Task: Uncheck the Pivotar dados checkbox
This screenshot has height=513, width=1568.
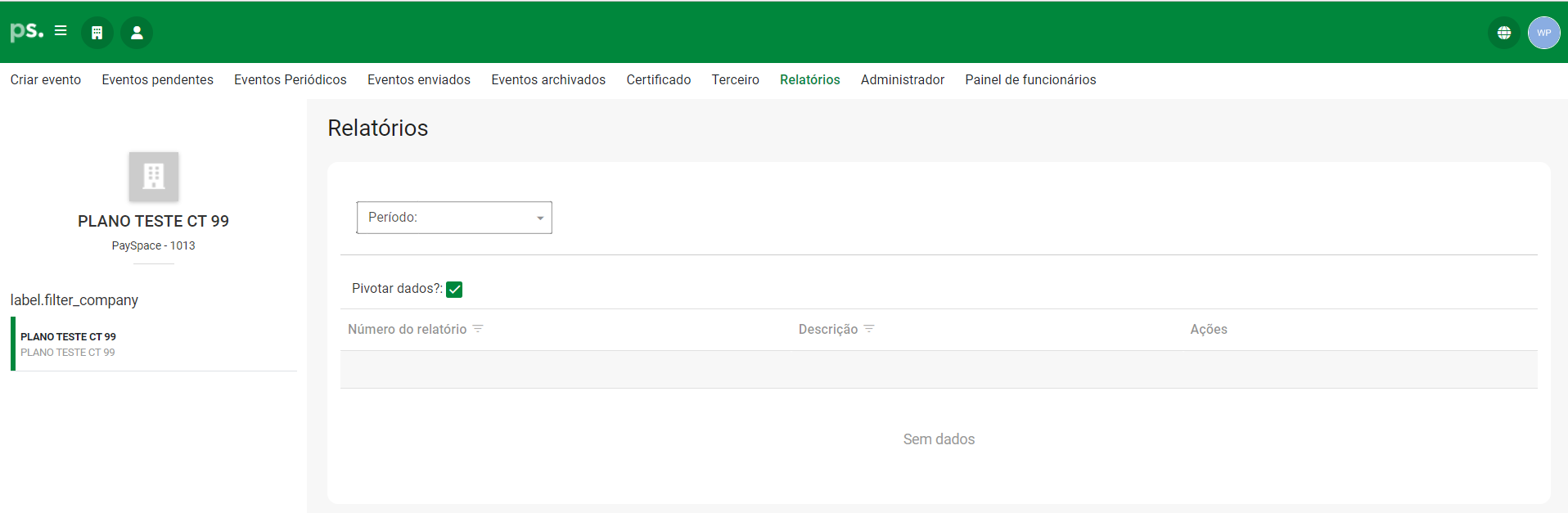Action: click(x=454, y=289)
